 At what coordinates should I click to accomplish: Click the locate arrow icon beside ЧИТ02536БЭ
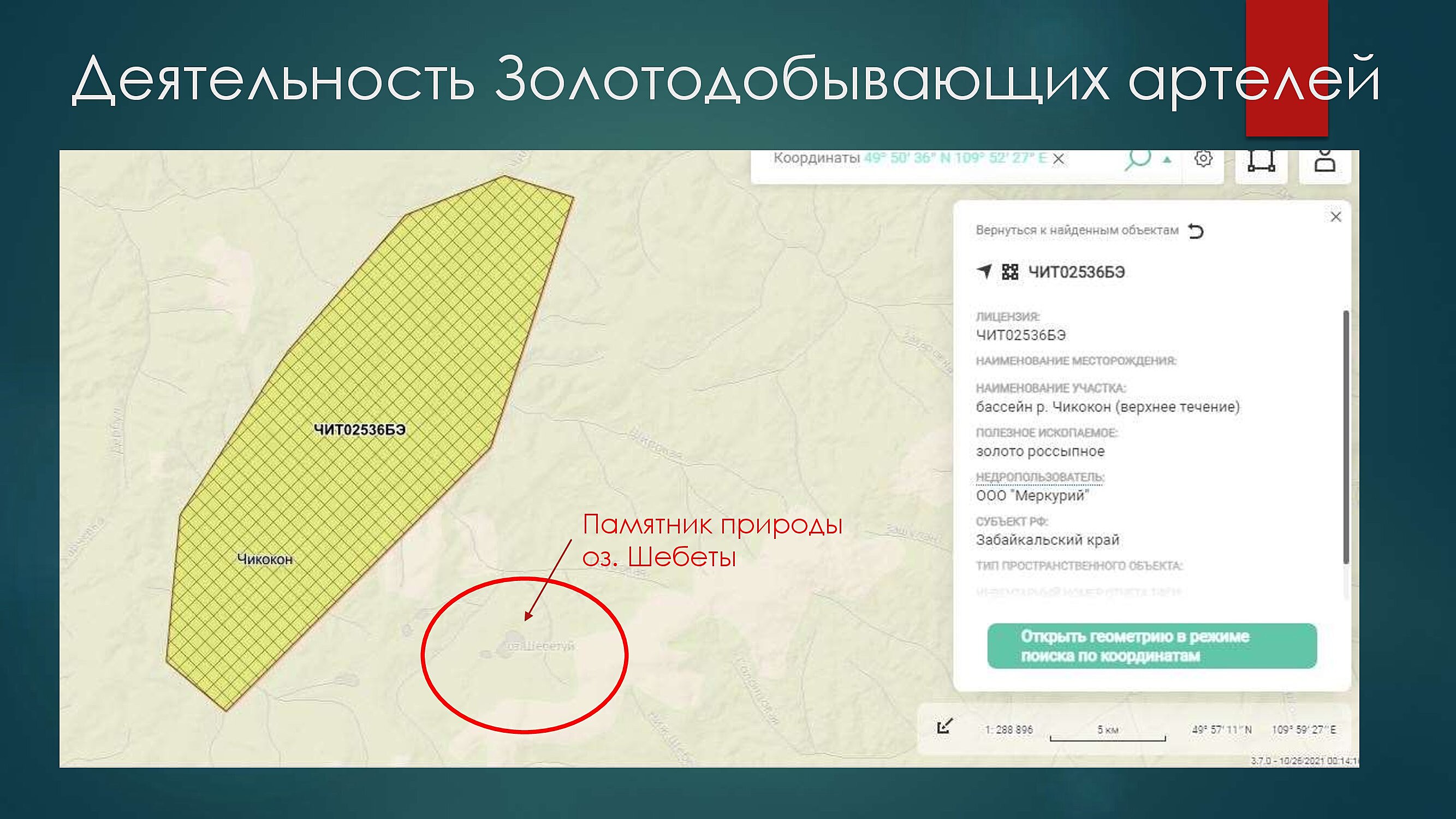click(x=985, y=271)
